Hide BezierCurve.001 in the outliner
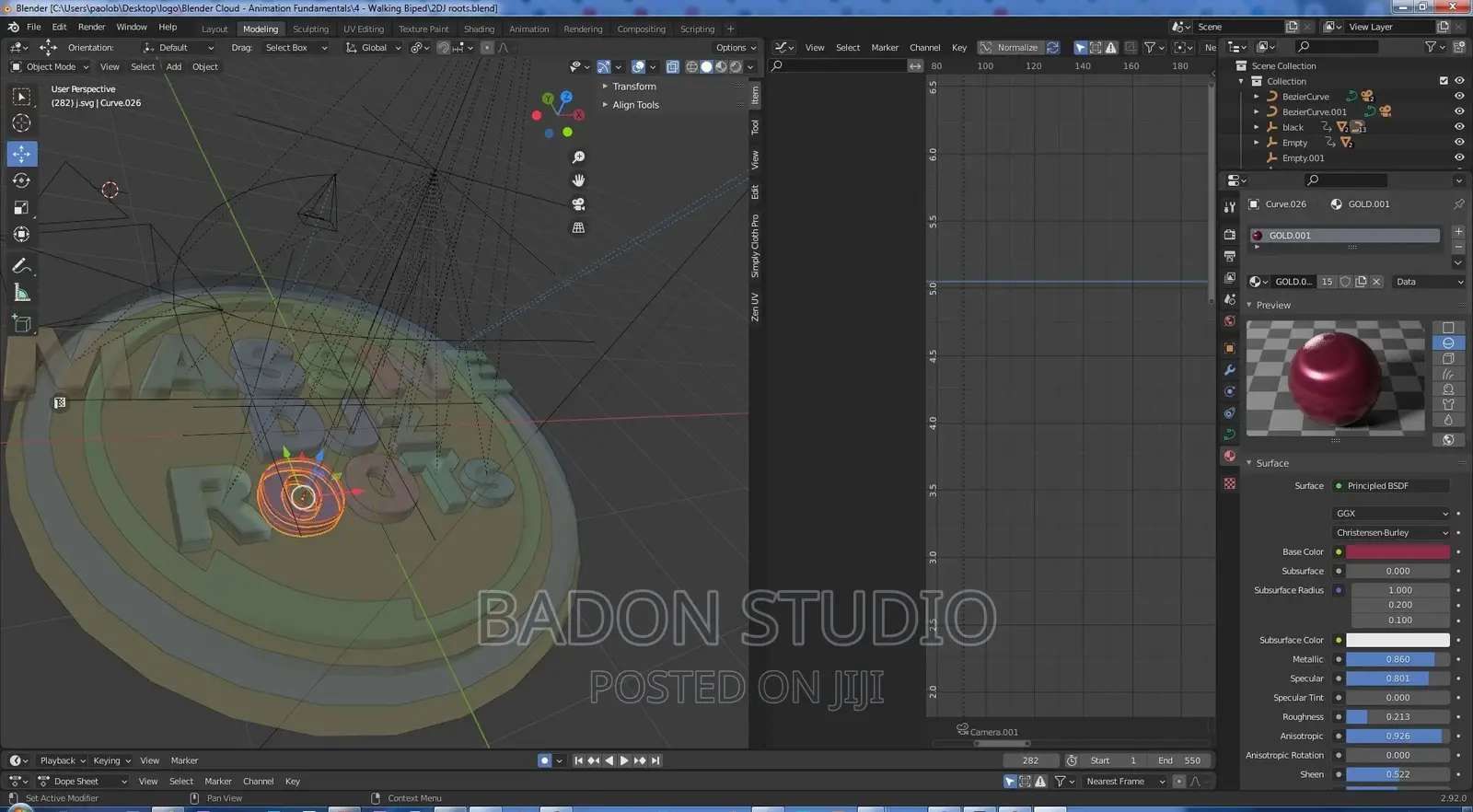Screen dimensions: 1473x812 click(1459, 111)
